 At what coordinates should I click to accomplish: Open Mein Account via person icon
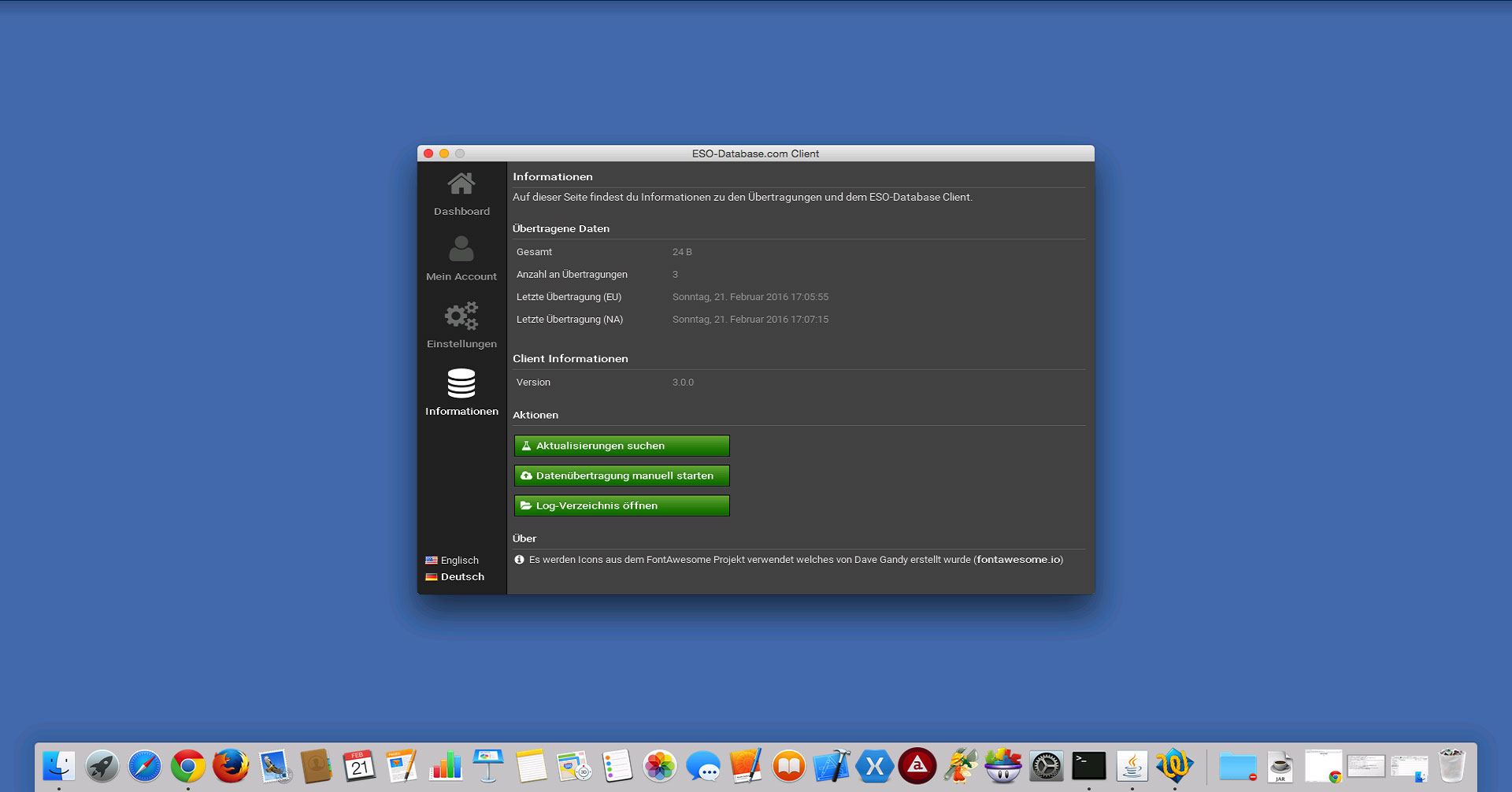coord(461,249)
